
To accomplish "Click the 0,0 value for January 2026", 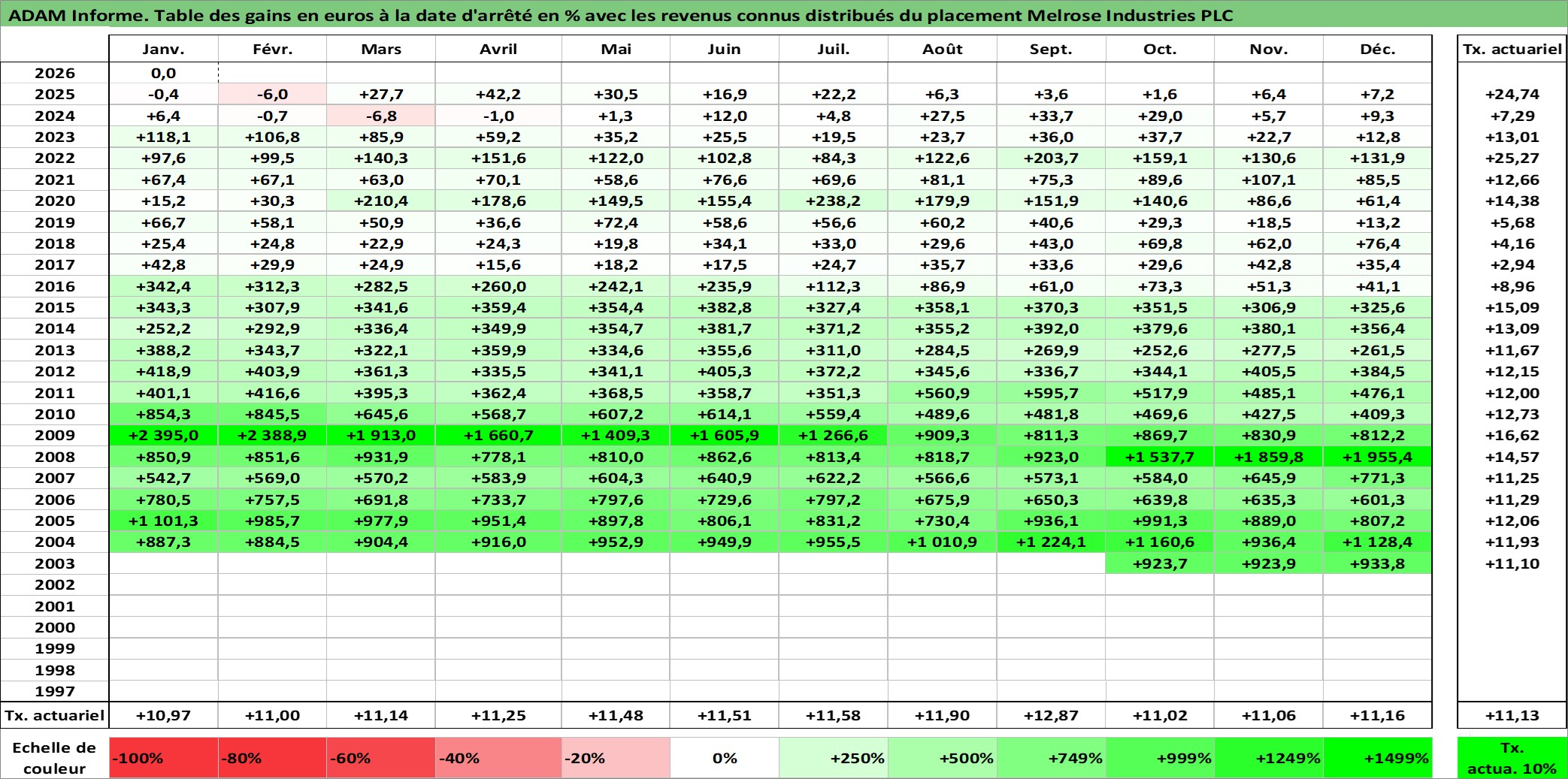I will pyautogui.click(x=163, y=73).
